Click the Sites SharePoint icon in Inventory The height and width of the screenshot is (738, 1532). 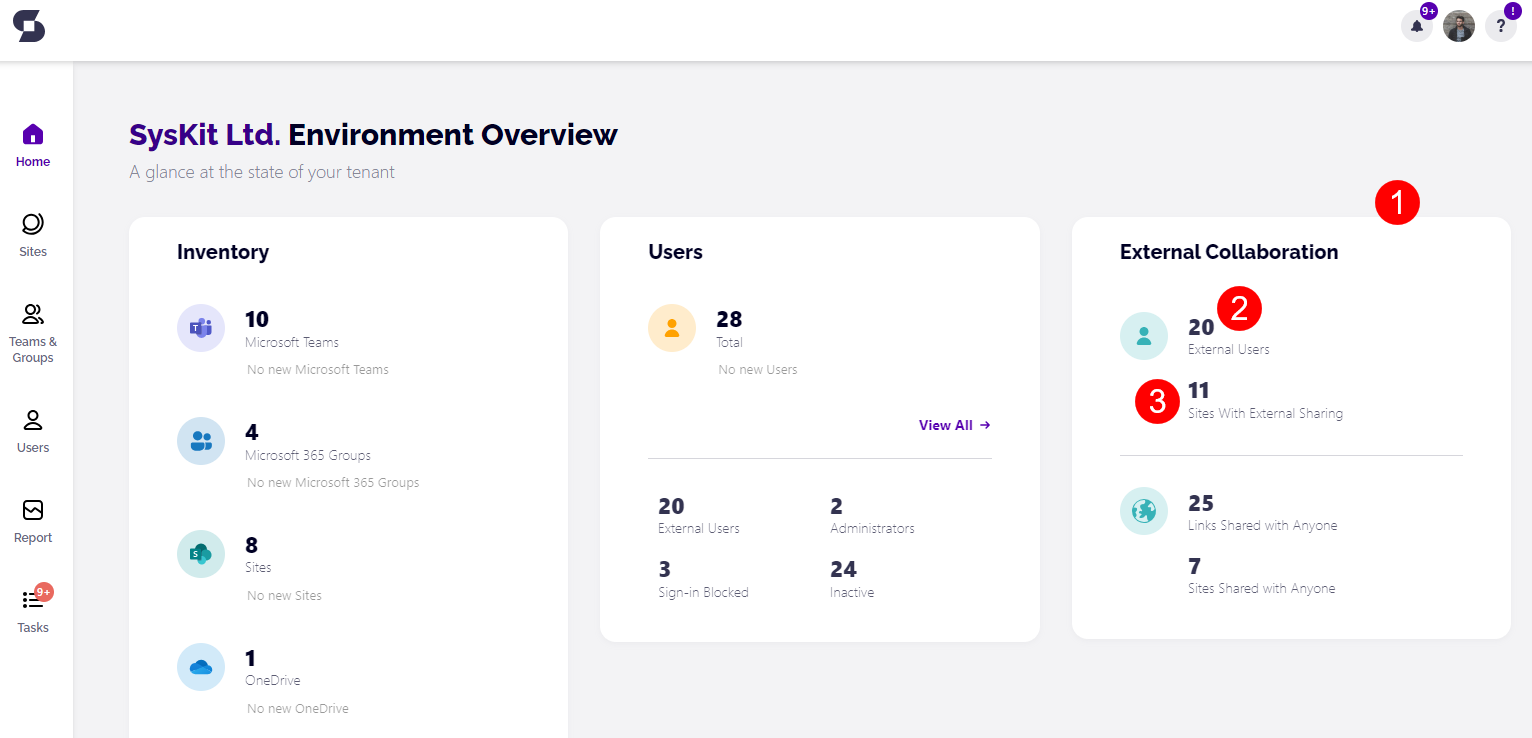(x=201, y=553)
